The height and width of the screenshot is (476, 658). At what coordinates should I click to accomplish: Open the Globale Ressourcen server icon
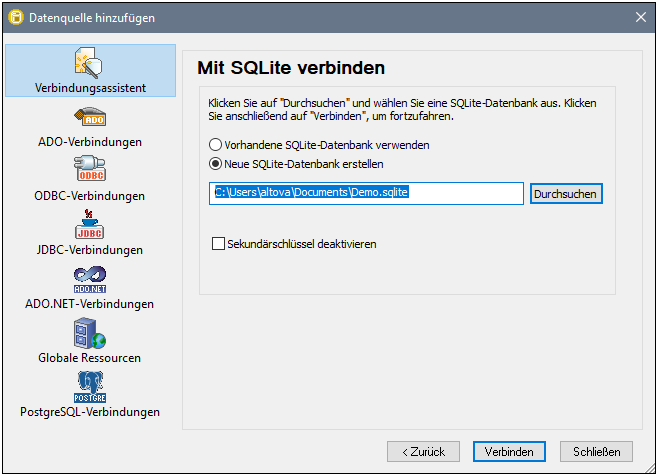point(89,333)
